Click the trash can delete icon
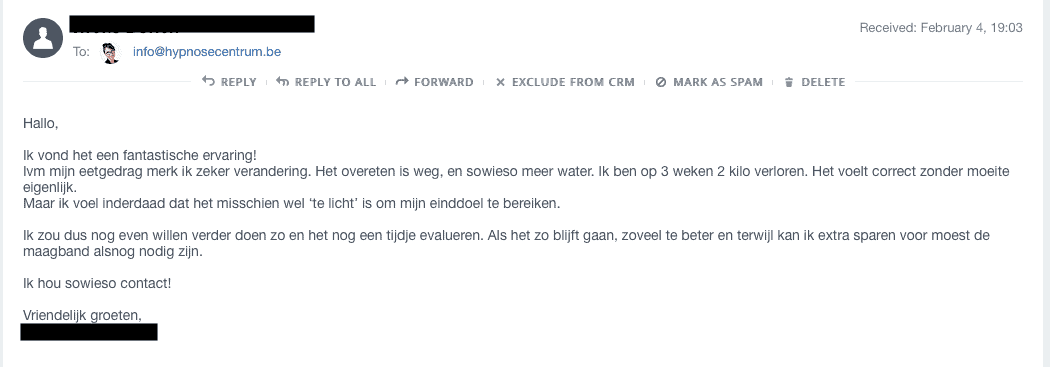Image resolution: width=1050 pixels, height=367 pixels. pyautogui.click(x=789, y=82)
